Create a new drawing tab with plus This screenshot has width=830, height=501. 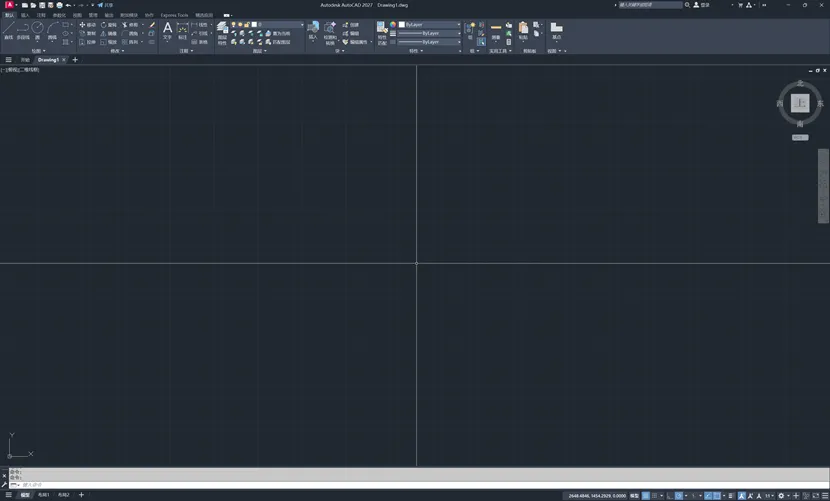75,60
